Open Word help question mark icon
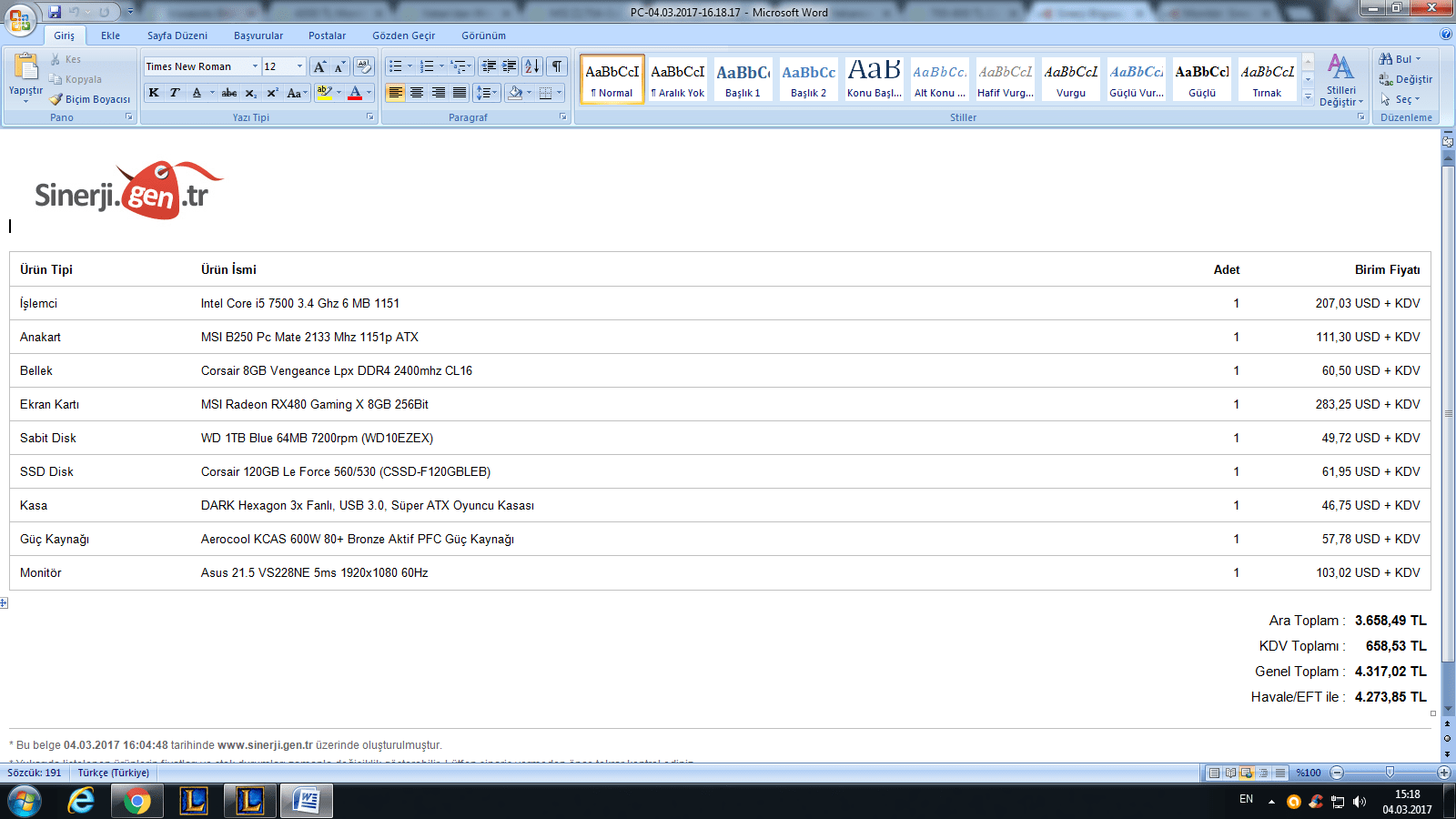This screenshot has height=819, width=1456. pyautogui.click(x=1446, y=35)
